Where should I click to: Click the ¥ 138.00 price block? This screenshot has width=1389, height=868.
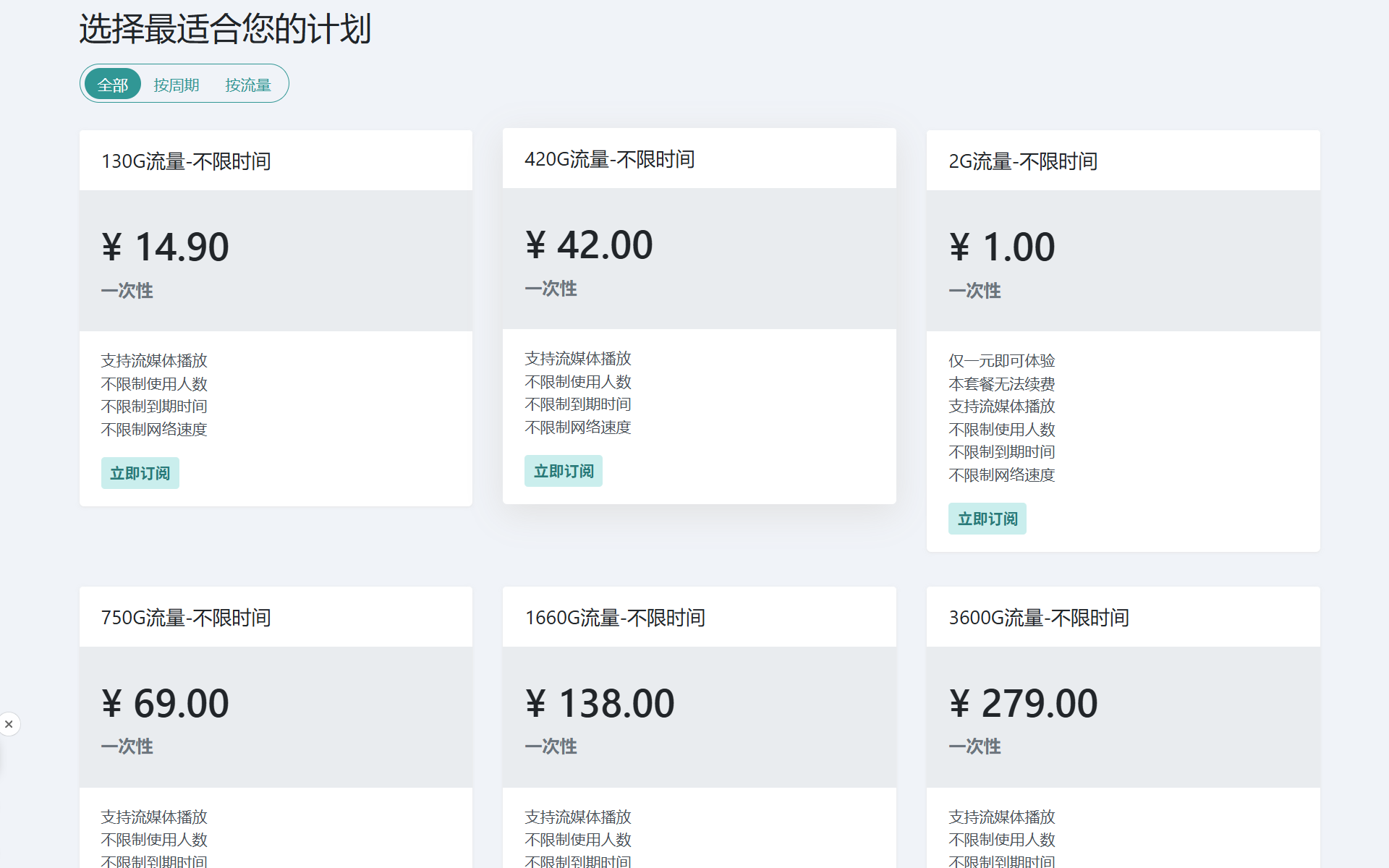click(600, 703)
